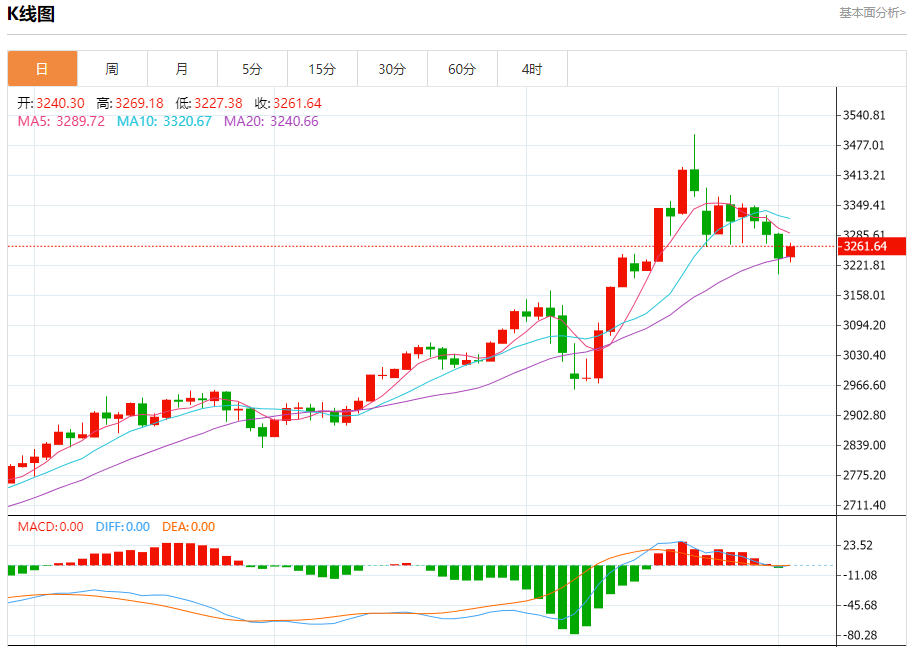Click the MACD indicator label

point(50,527)
